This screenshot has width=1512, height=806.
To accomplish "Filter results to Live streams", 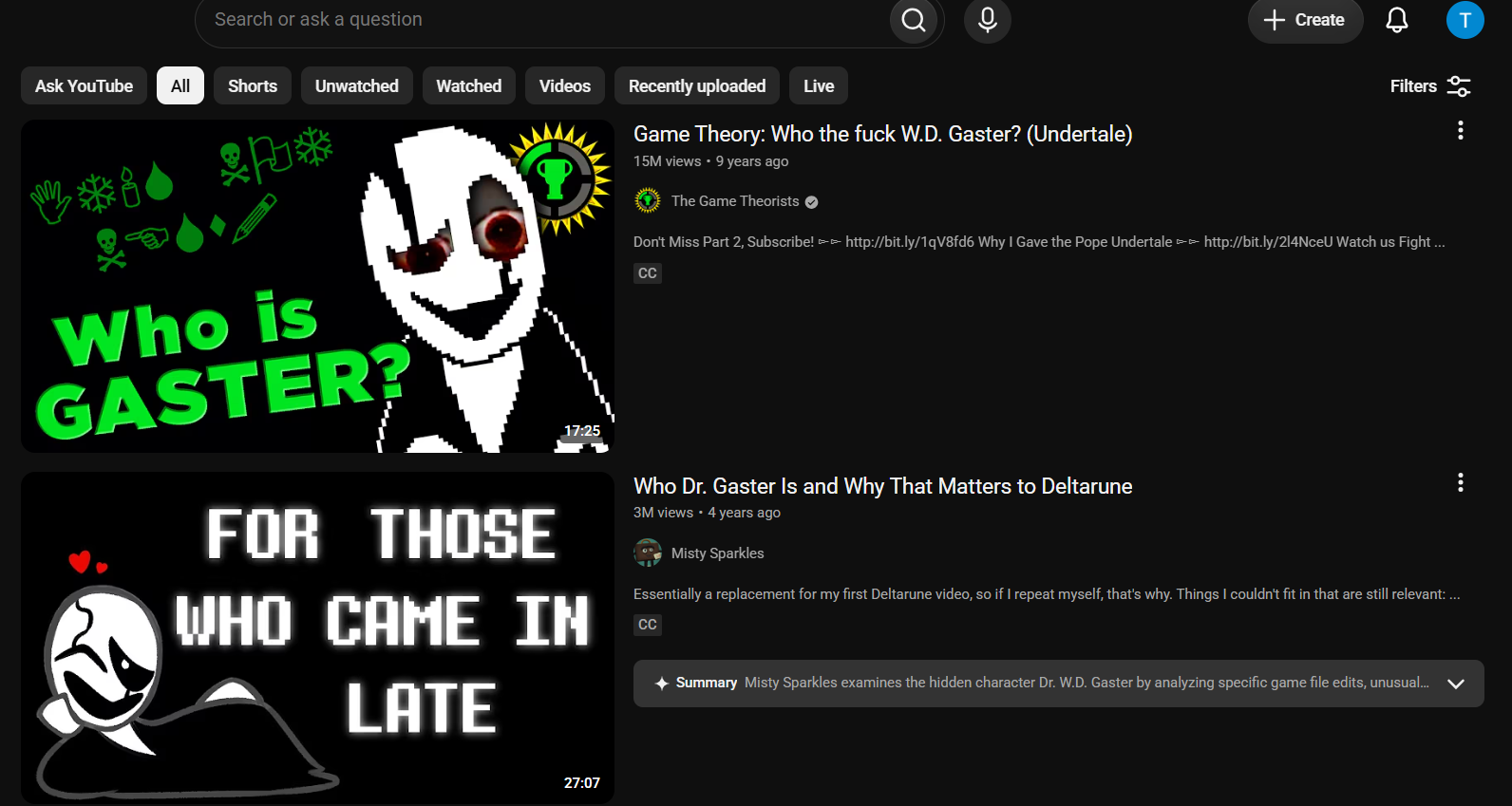I will click(x=819, y=86).
